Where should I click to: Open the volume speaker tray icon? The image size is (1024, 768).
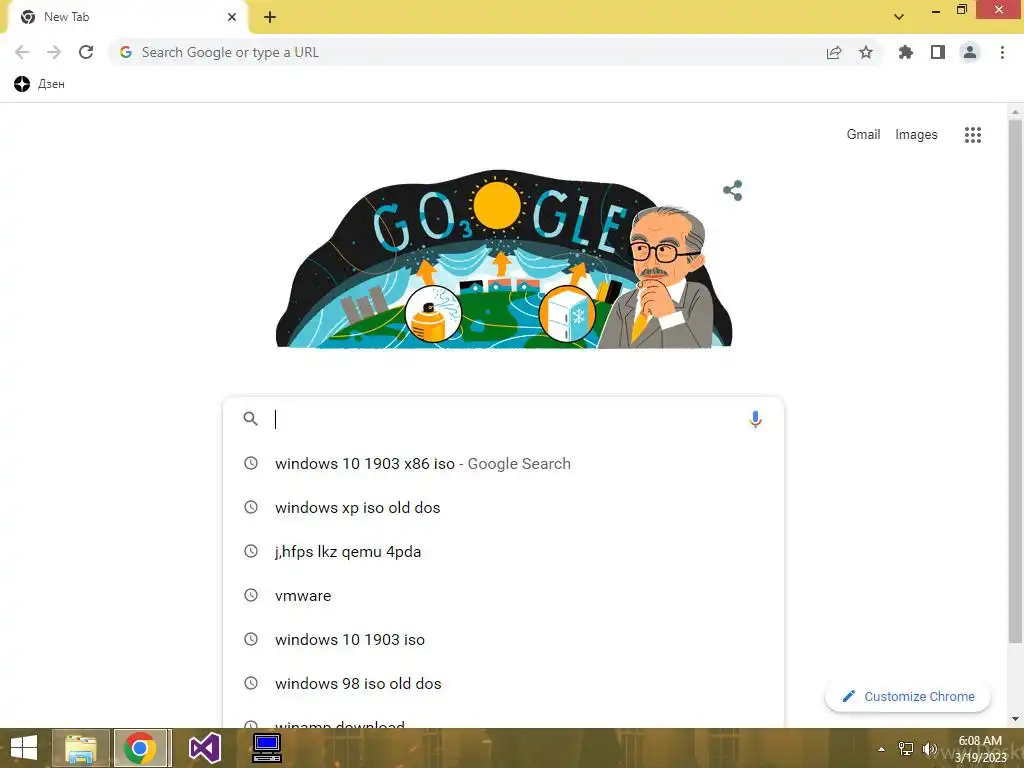click(929, 749)
